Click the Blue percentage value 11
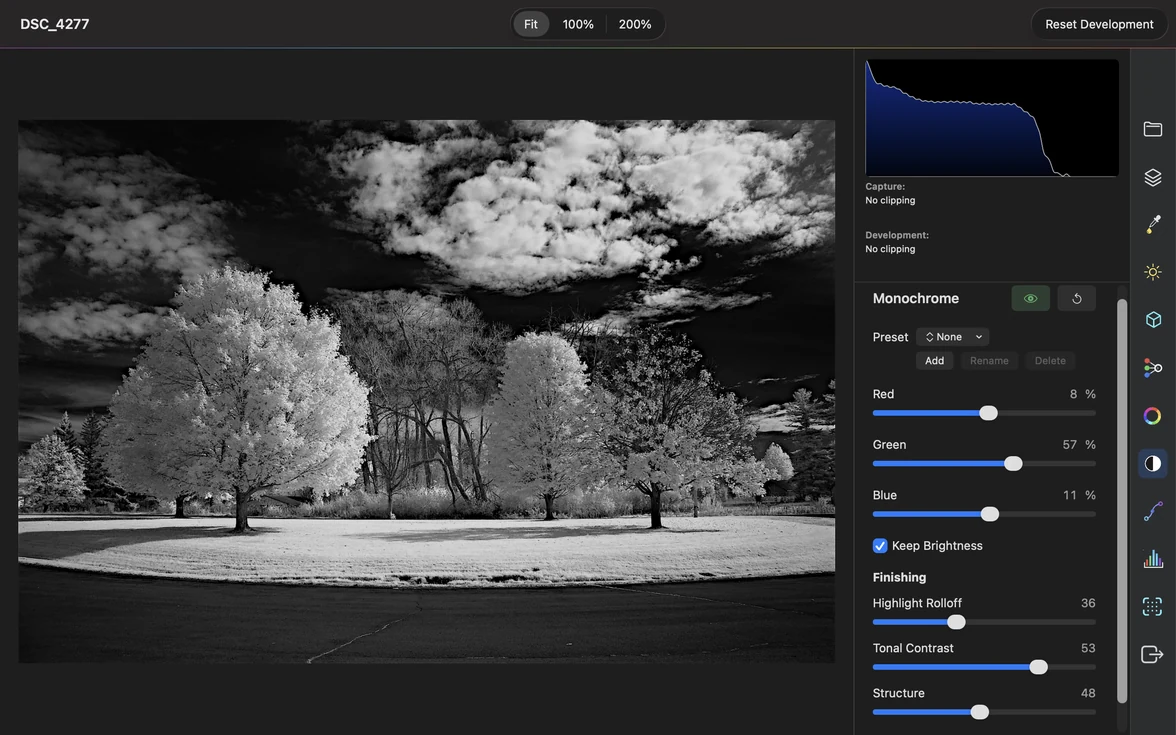The width and height of the screenshot is (1176, 735). tap(1070, 495)
